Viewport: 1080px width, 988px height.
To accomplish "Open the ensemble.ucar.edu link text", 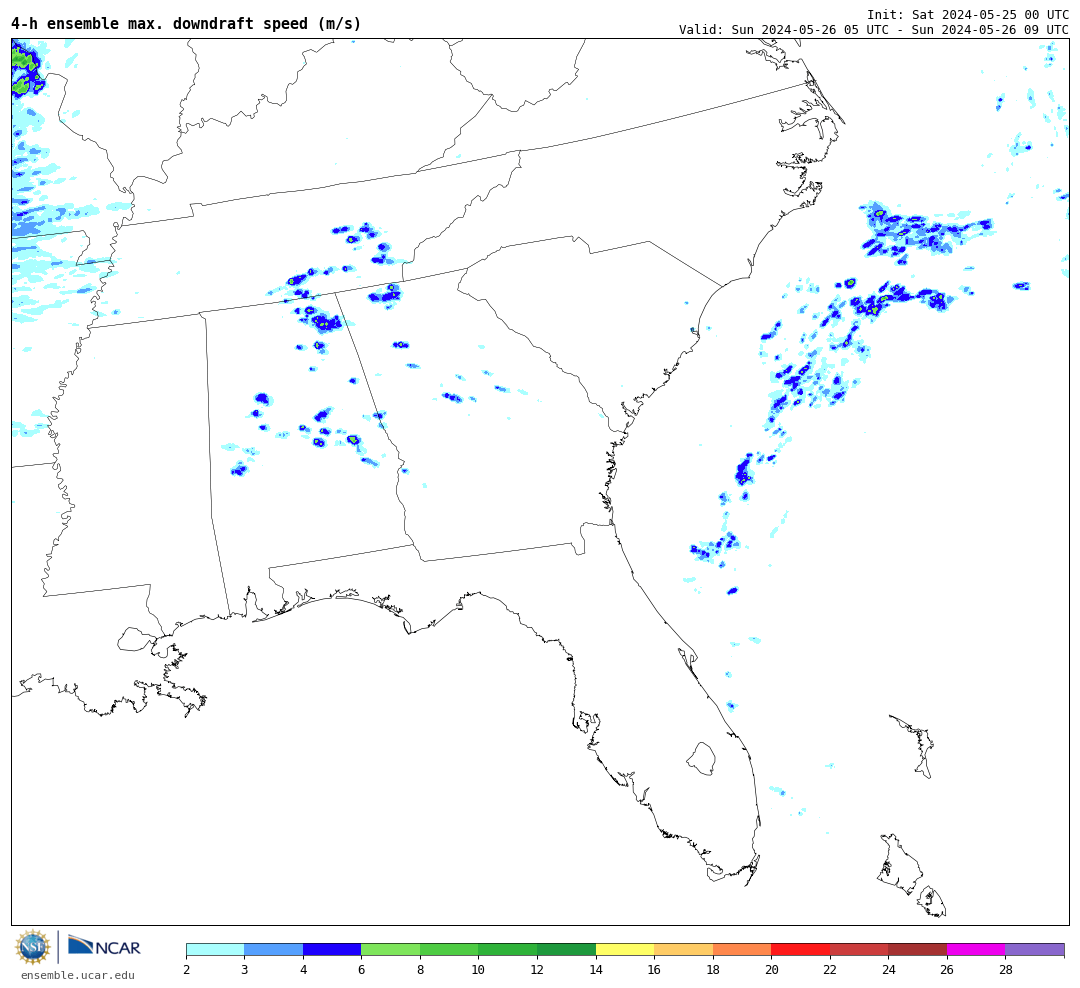I will coord(78,975).
